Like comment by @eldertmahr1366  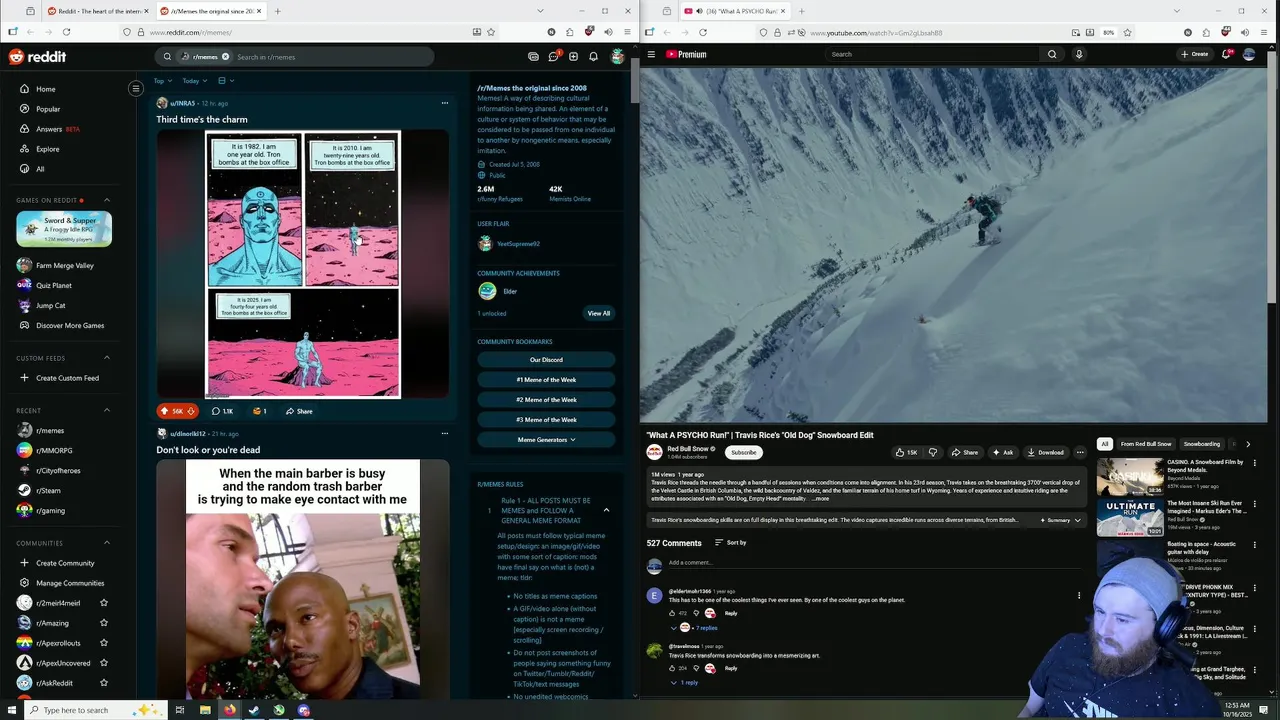click(672, 613)
